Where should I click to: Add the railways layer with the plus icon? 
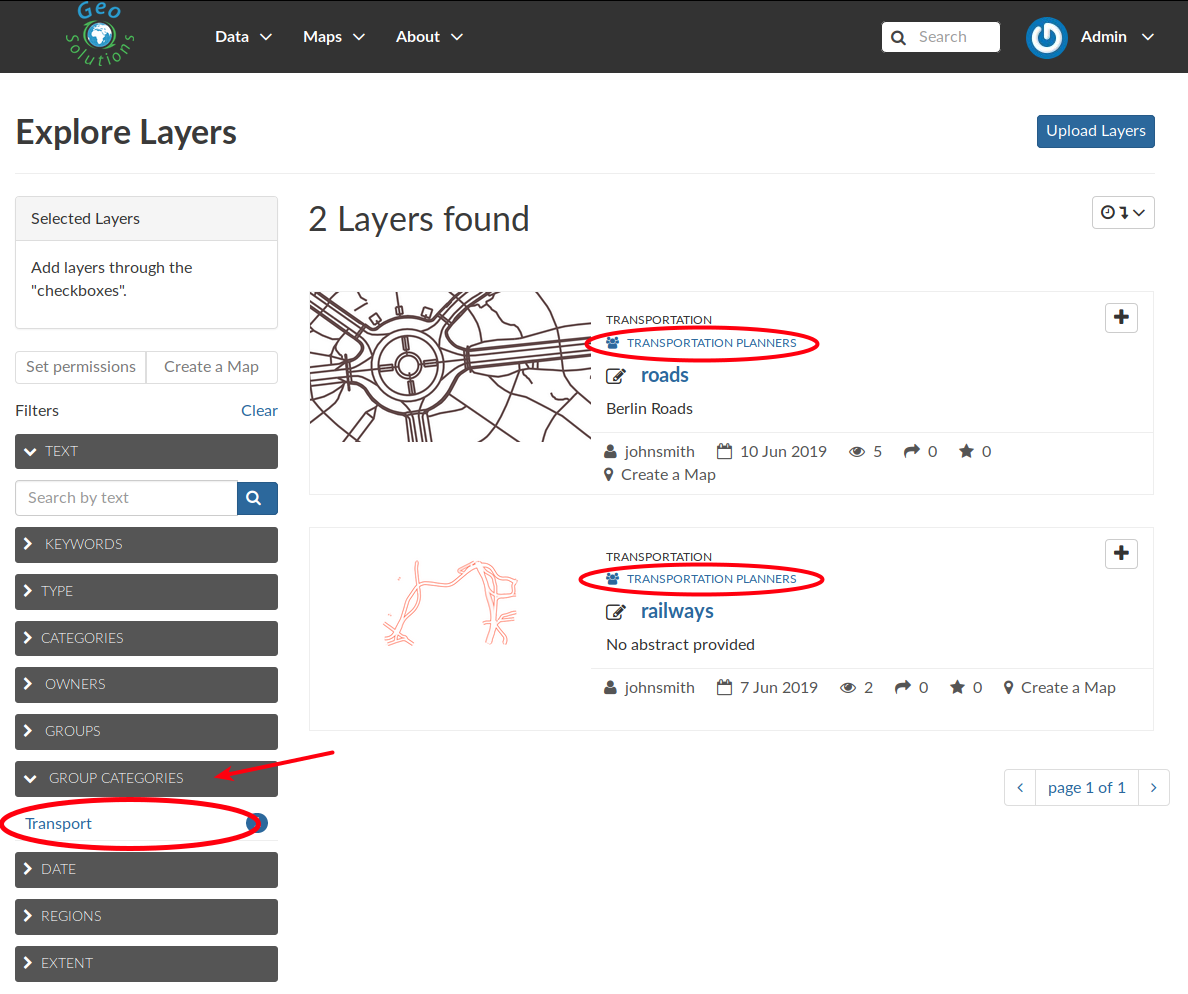coord(1121,554)
